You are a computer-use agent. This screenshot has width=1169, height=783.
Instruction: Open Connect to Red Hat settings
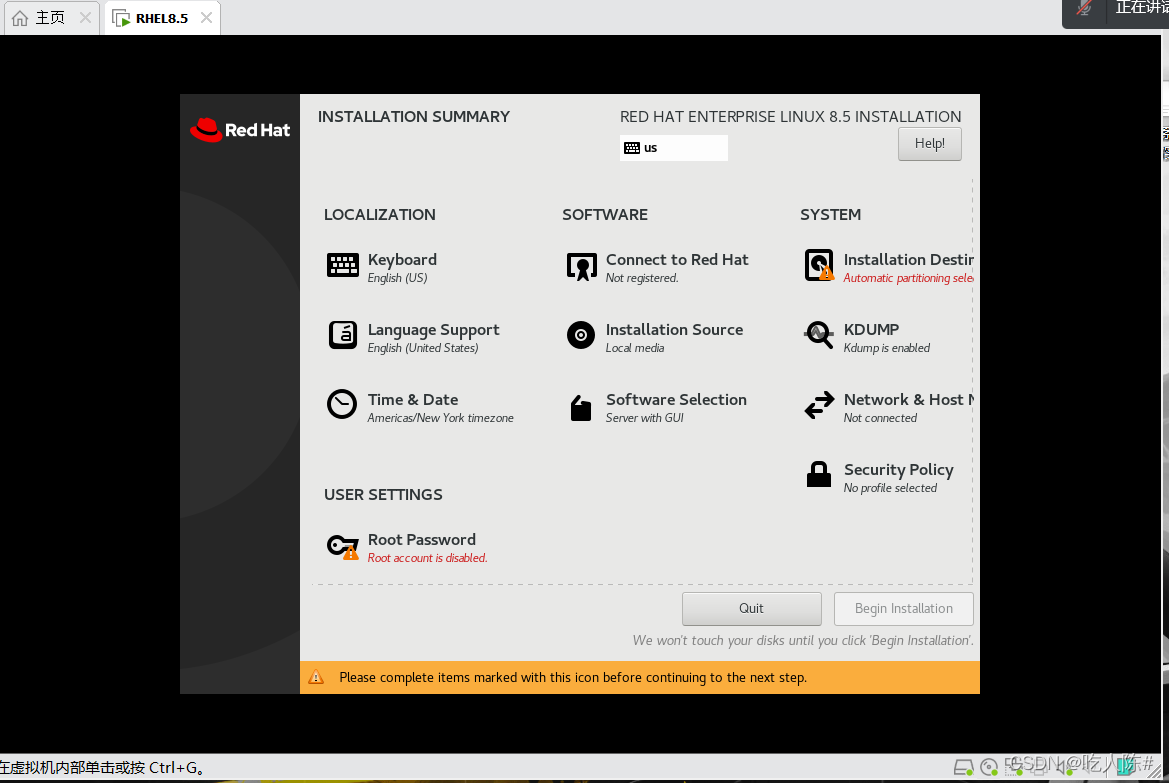pyautogui.click(x=677, y=260)
